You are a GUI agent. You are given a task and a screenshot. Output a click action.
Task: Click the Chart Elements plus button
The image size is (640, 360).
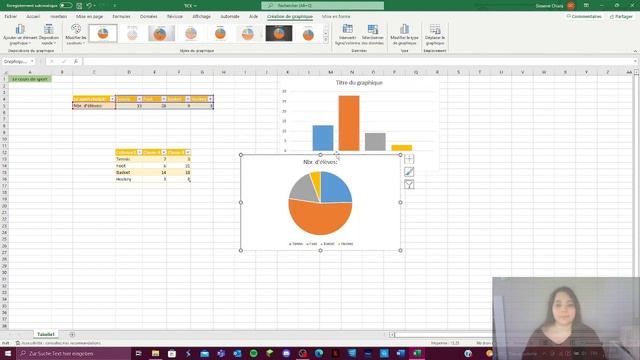click(409, 159)
